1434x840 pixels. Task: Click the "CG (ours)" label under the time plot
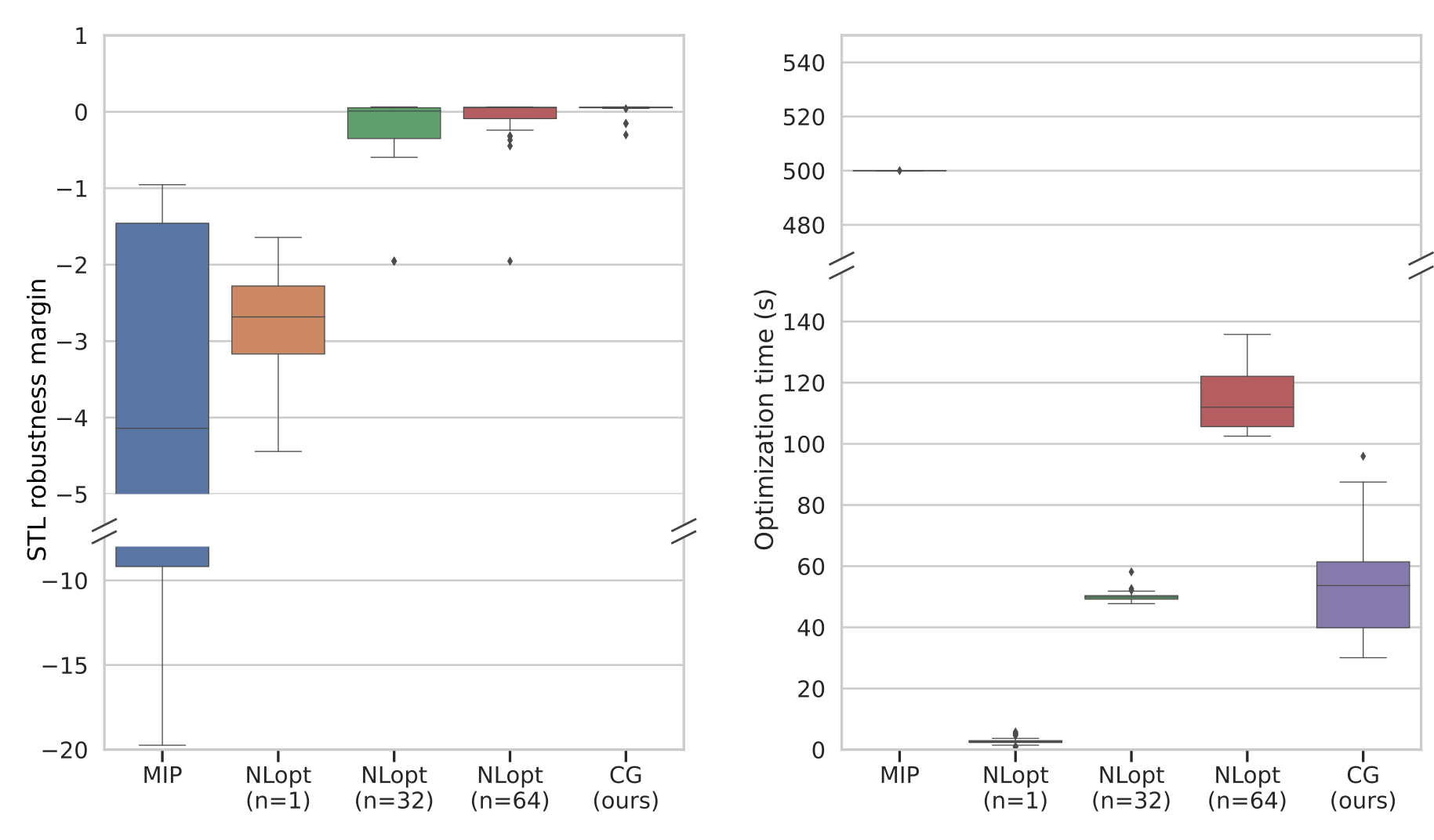pos(1363,787)
